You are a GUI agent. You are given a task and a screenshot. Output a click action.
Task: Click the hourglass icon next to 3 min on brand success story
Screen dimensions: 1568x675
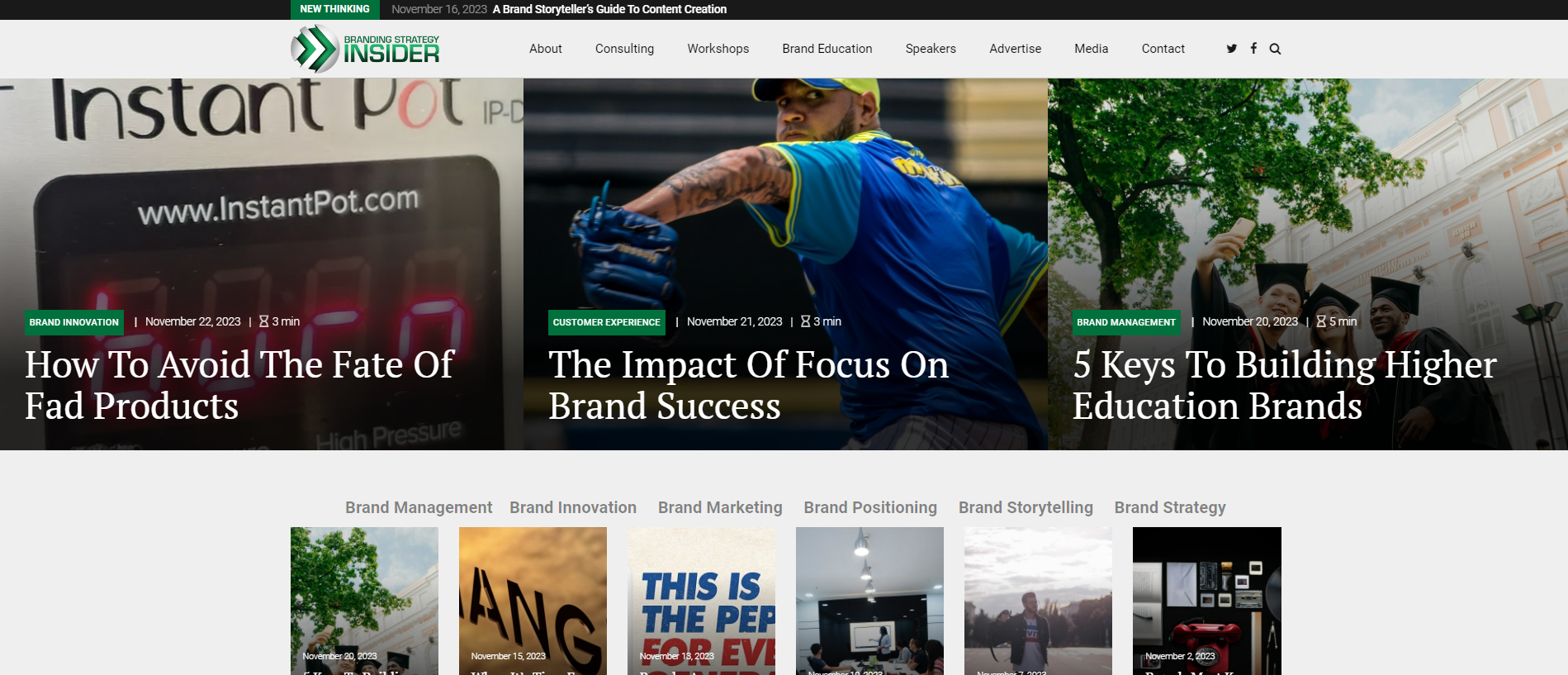click(x=804, y=321)
